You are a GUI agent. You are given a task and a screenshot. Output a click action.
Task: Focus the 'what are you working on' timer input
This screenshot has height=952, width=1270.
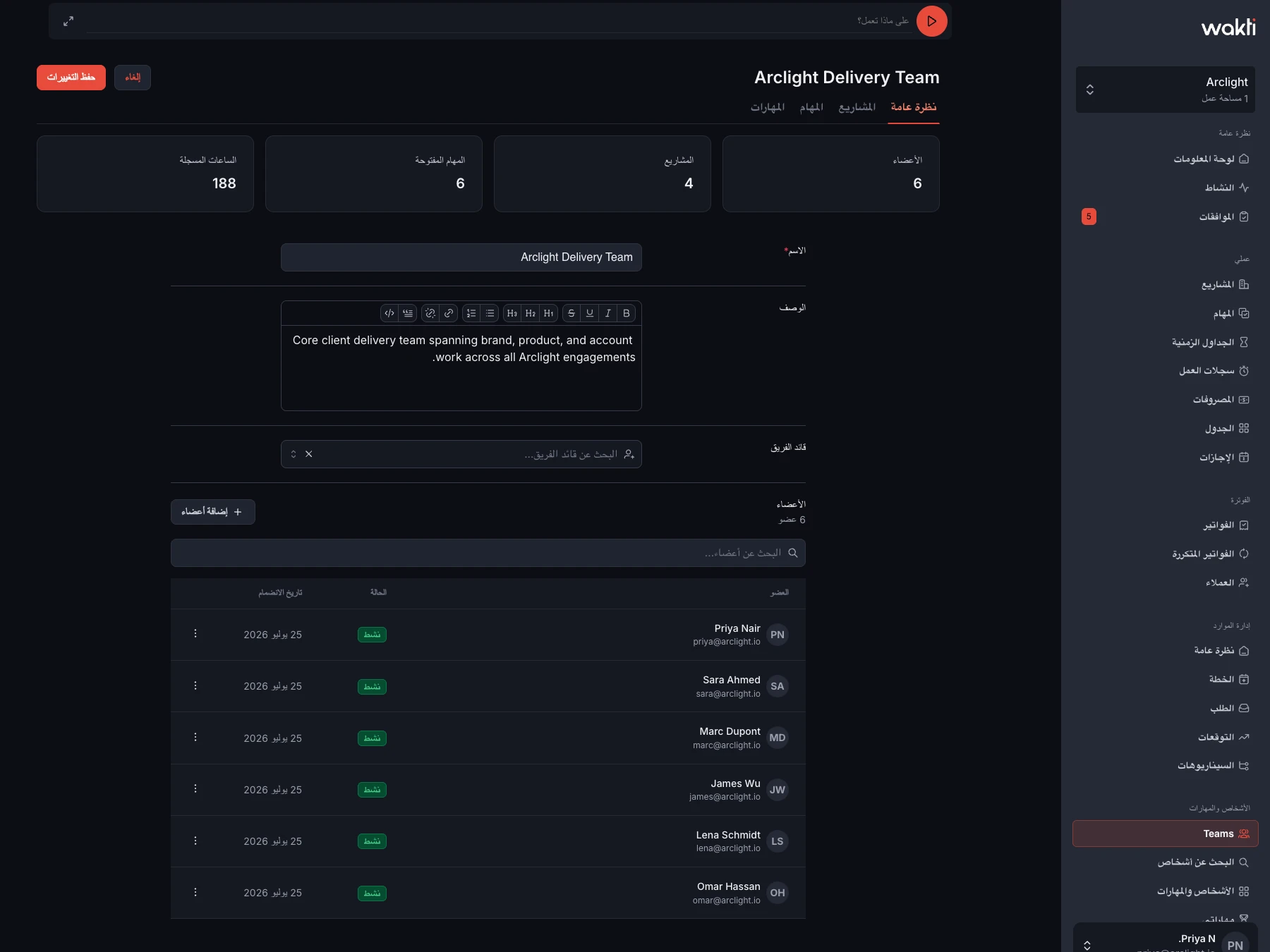(x=499, y=21)
